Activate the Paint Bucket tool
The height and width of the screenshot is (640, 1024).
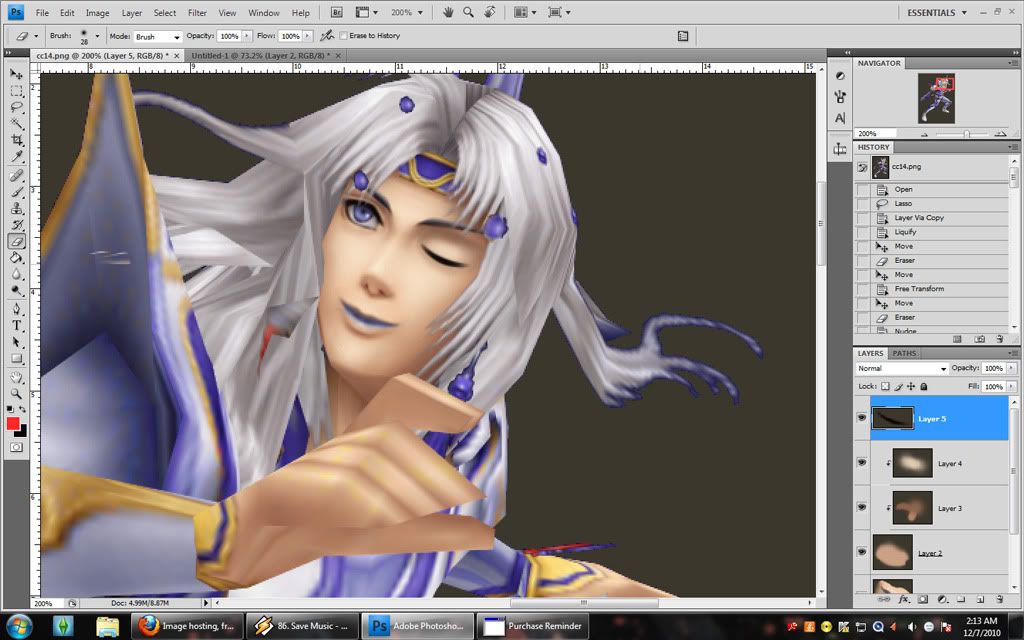coord(17,258)
